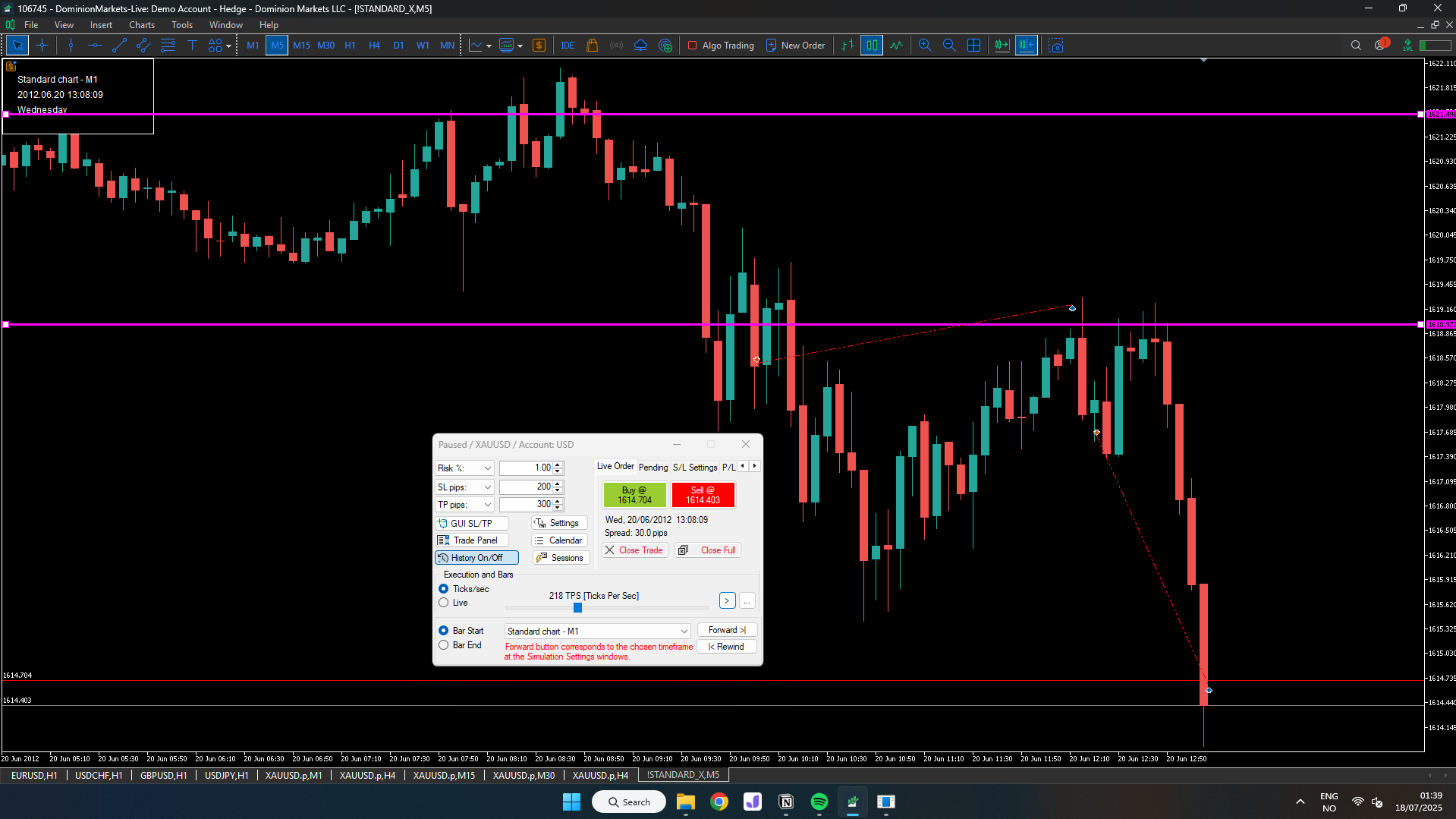Select the Ticks/sec radio button
Screen dimensions: 1456x819
click(x=444, y=589)
